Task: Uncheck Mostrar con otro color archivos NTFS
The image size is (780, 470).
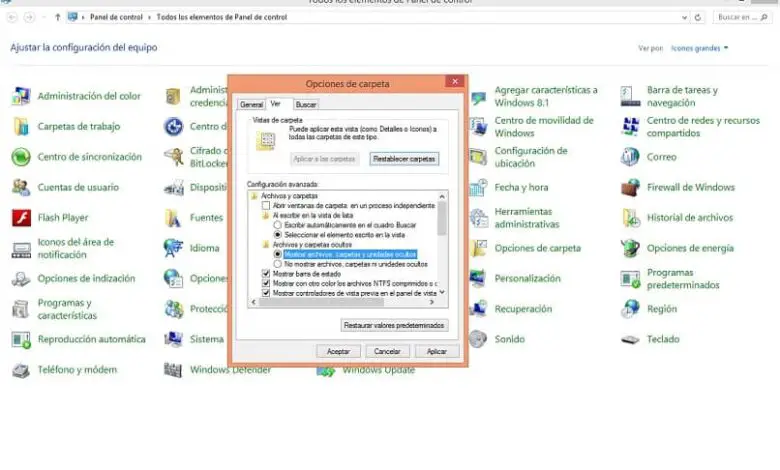Action: pyautogui.click(x=266, y=283)
